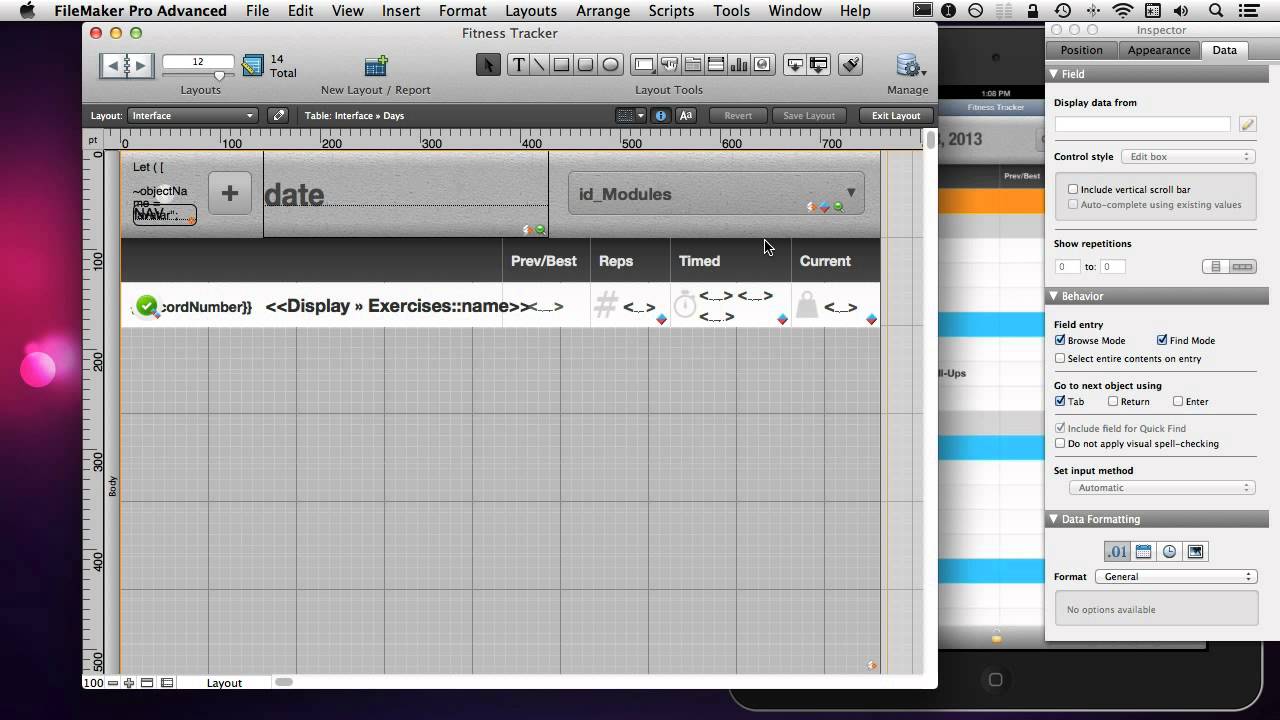This screenshot has width=1280, height=720.
Task: Click the green checkmark on layout row
Action: [148, 306]
